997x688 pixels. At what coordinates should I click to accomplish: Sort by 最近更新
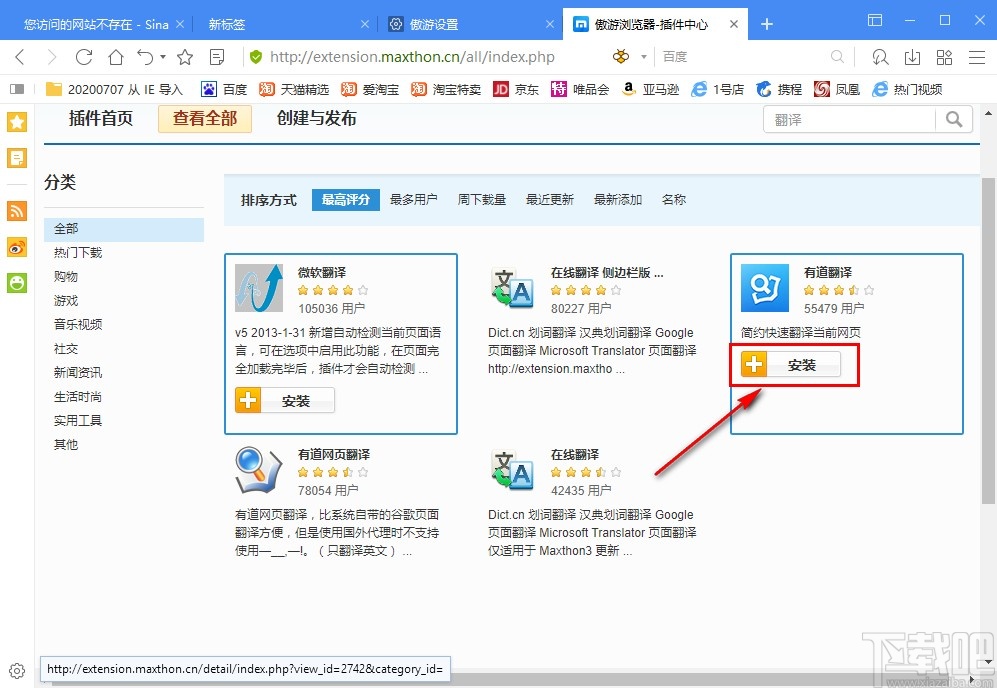(x=549, y=200)
